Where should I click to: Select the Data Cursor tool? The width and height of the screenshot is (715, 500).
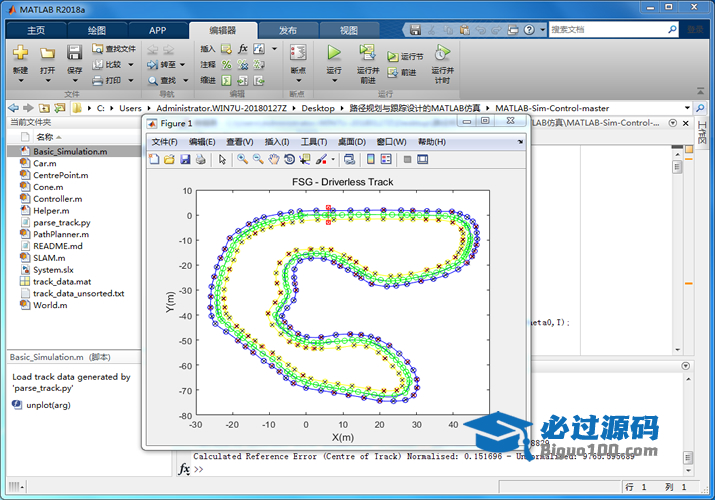tap(304, 159)
